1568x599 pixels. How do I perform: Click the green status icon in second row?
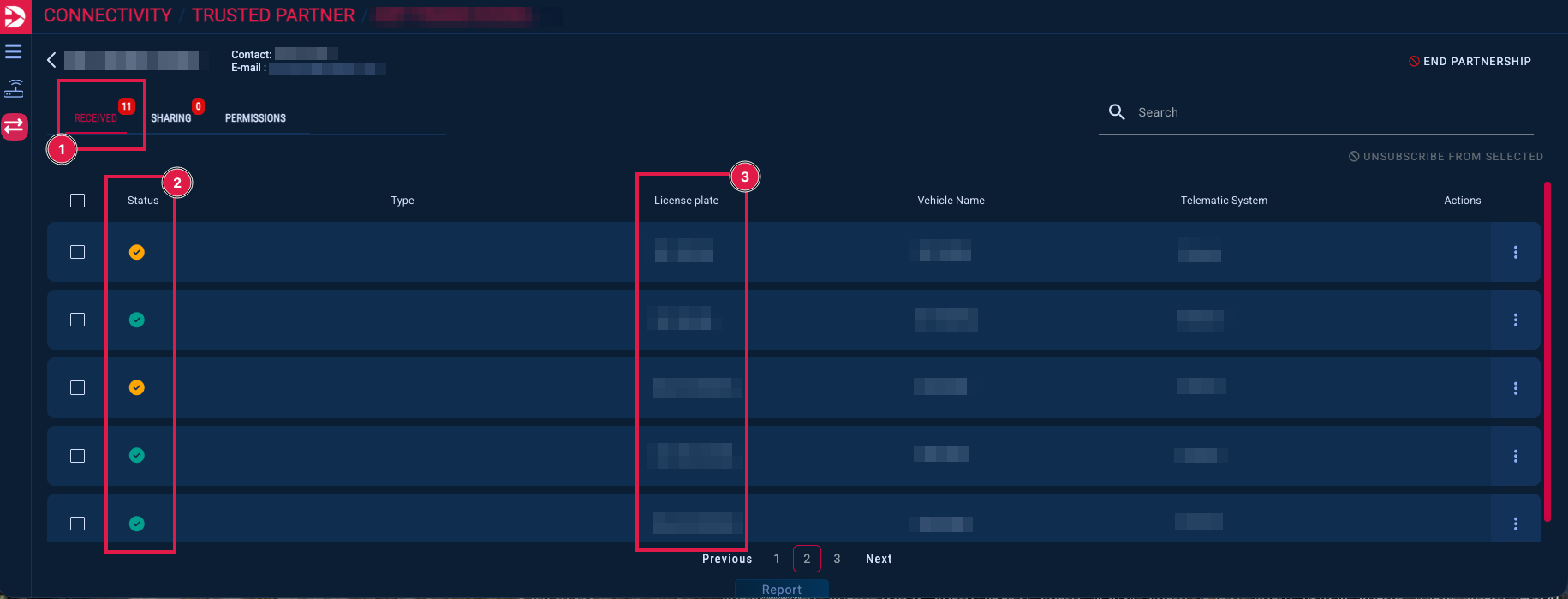pos(137,320)
